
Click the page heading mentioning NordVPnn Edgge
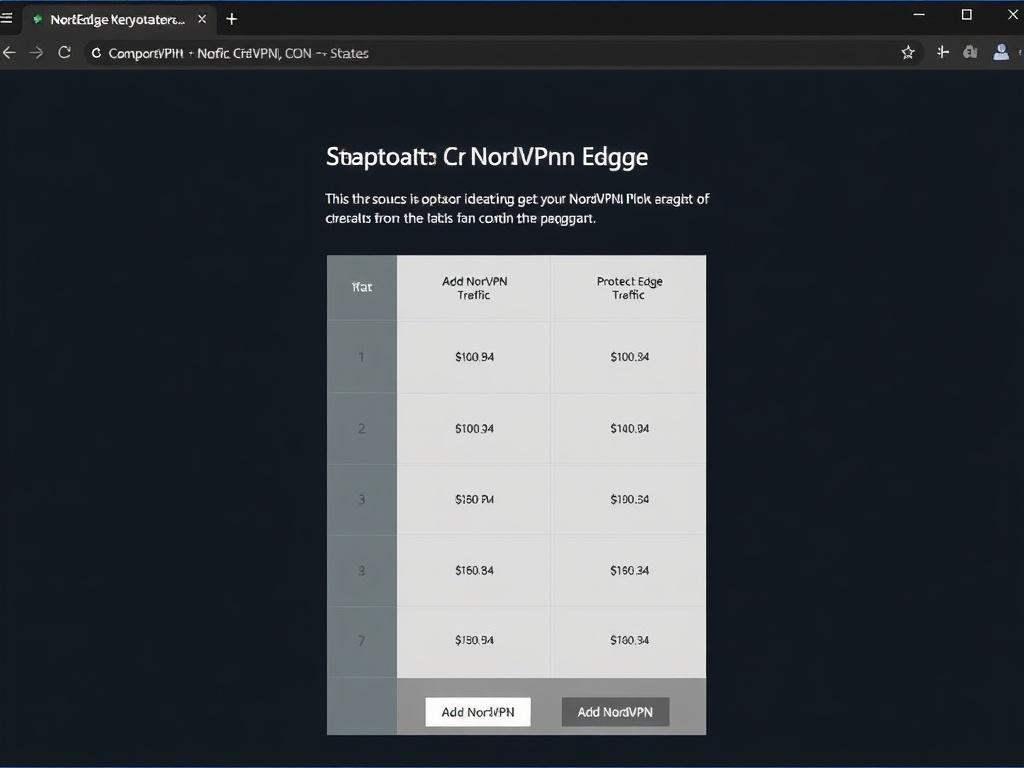click(487, 157)
